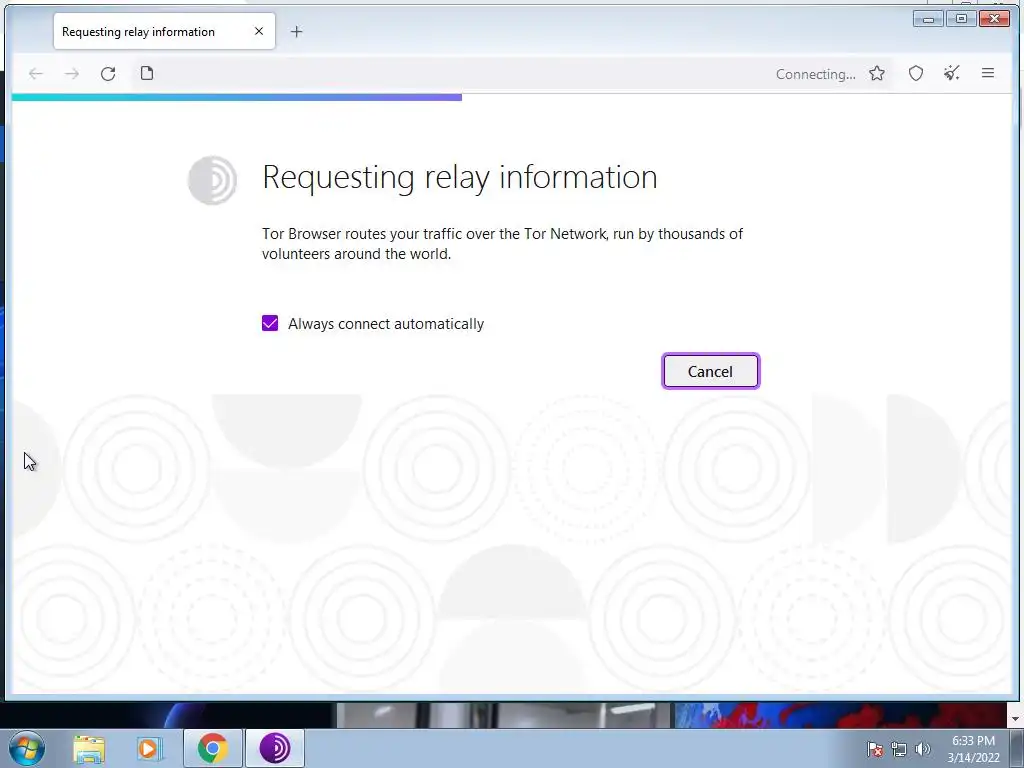Maximize the Tor Browser window

(x=961, y=19)
